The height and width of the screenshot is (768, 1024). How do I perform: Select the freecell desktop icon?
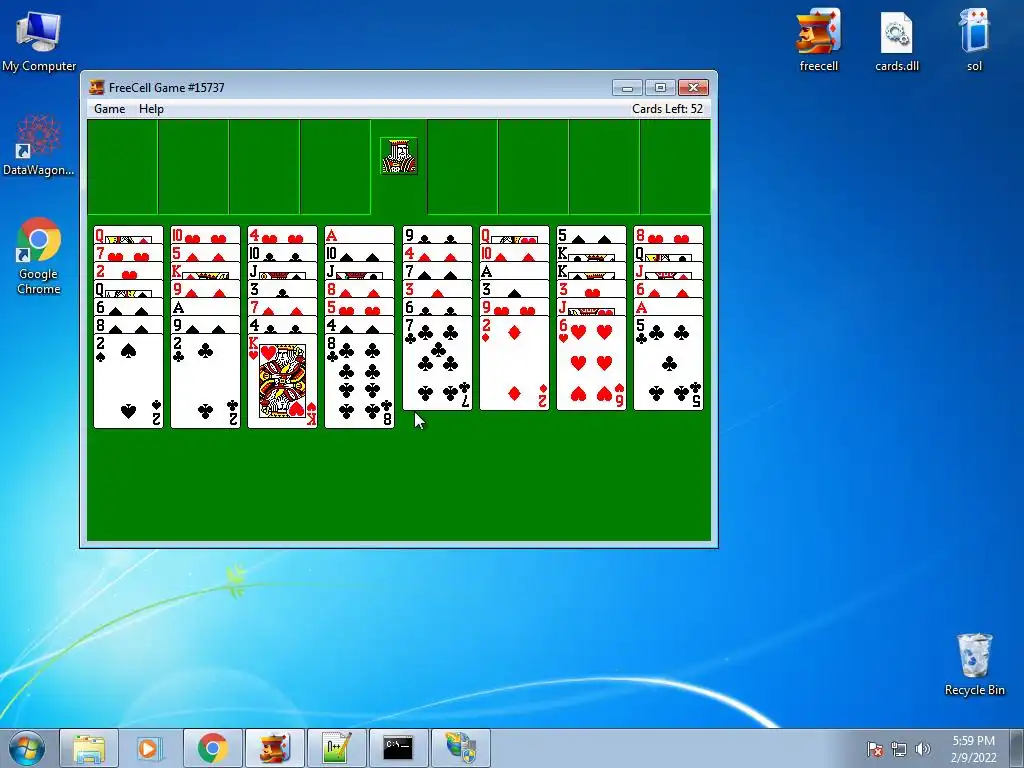[818, 39]
